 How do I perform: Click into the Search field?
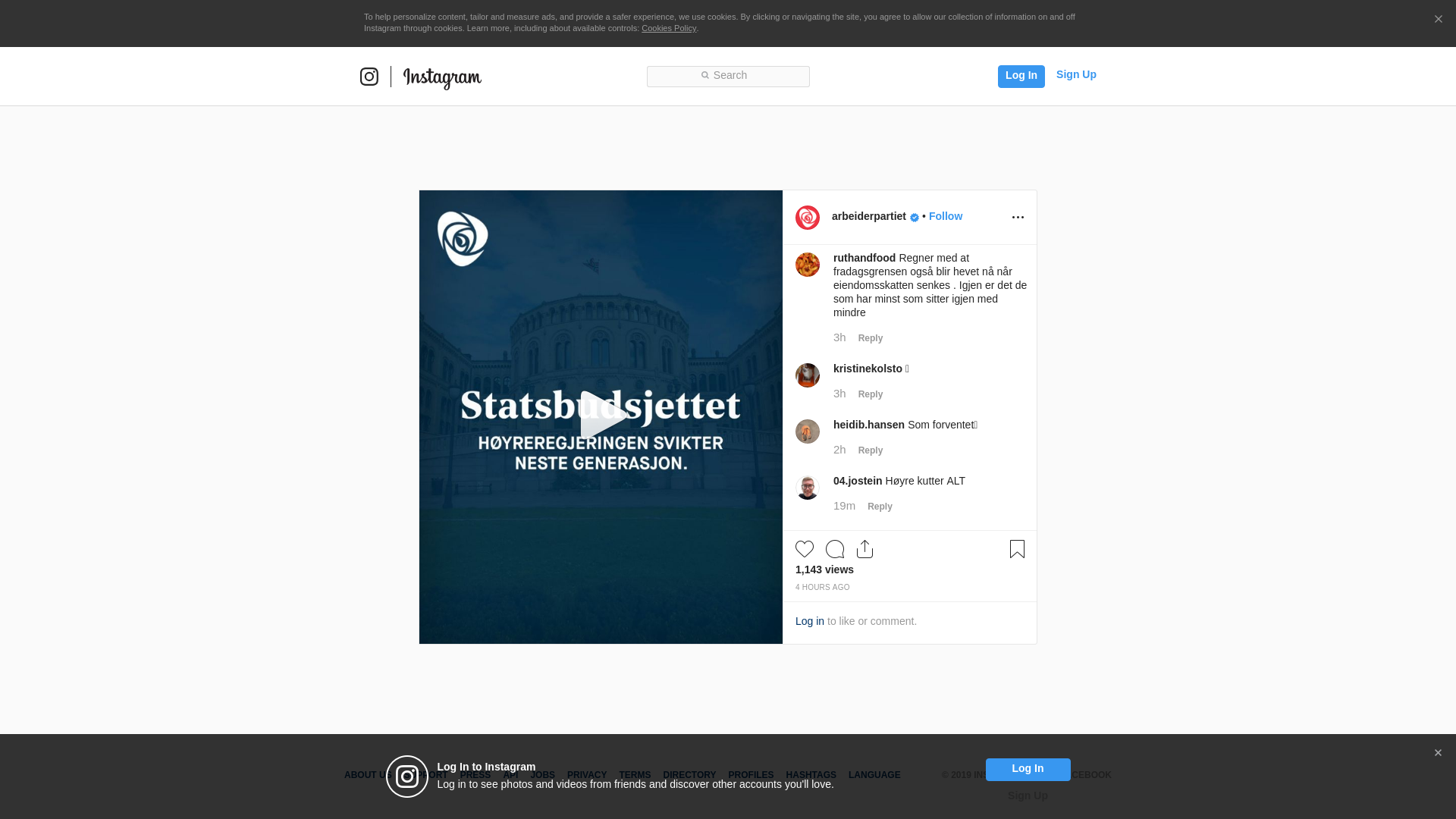pyautogui.click(x=728, y=76)
